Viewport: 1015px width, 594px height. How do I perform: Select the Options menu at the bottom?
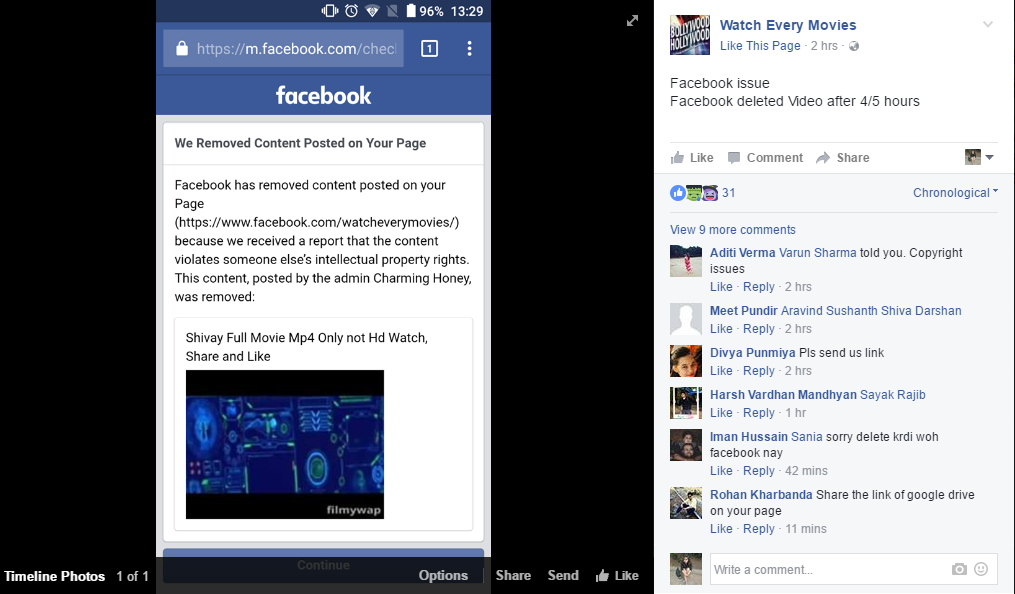443,575
